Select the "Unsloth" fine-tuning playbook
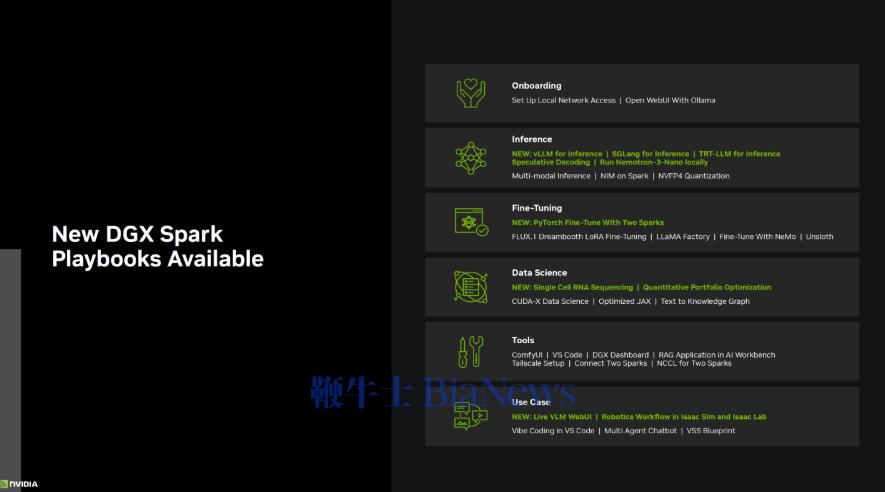This screenshot has width=885, height=492. [817, 237]
